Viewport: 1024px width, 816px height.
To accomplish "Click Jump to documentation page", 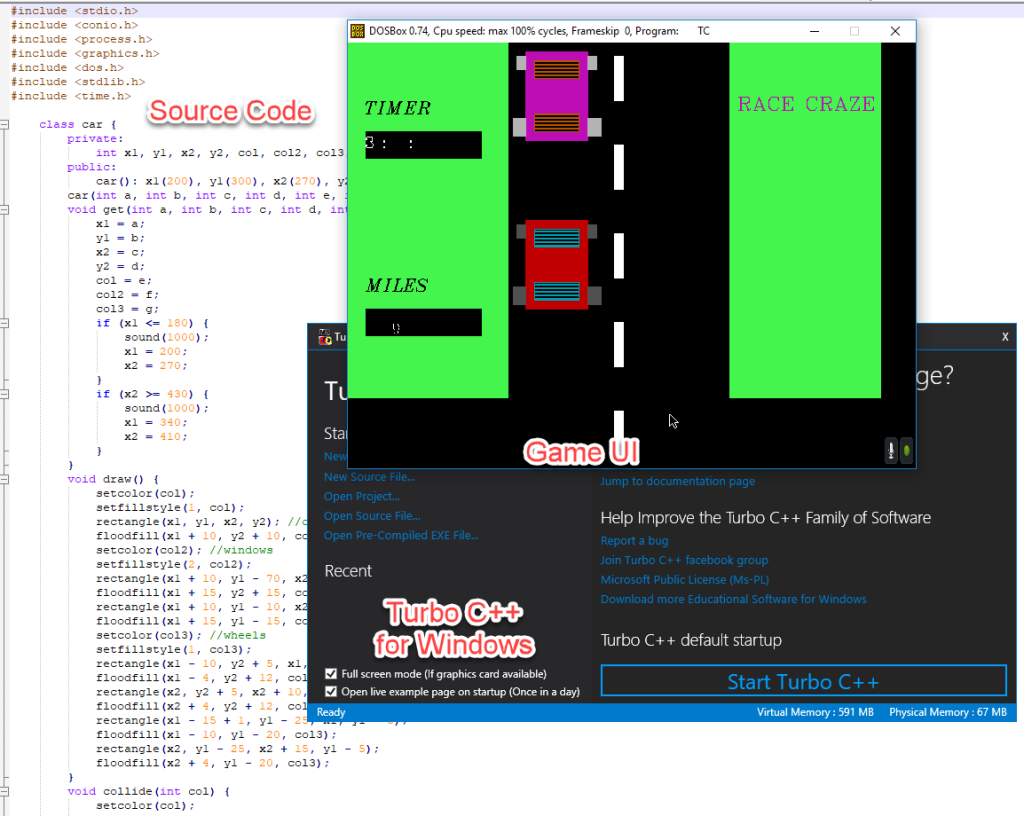I will [677, 481].
